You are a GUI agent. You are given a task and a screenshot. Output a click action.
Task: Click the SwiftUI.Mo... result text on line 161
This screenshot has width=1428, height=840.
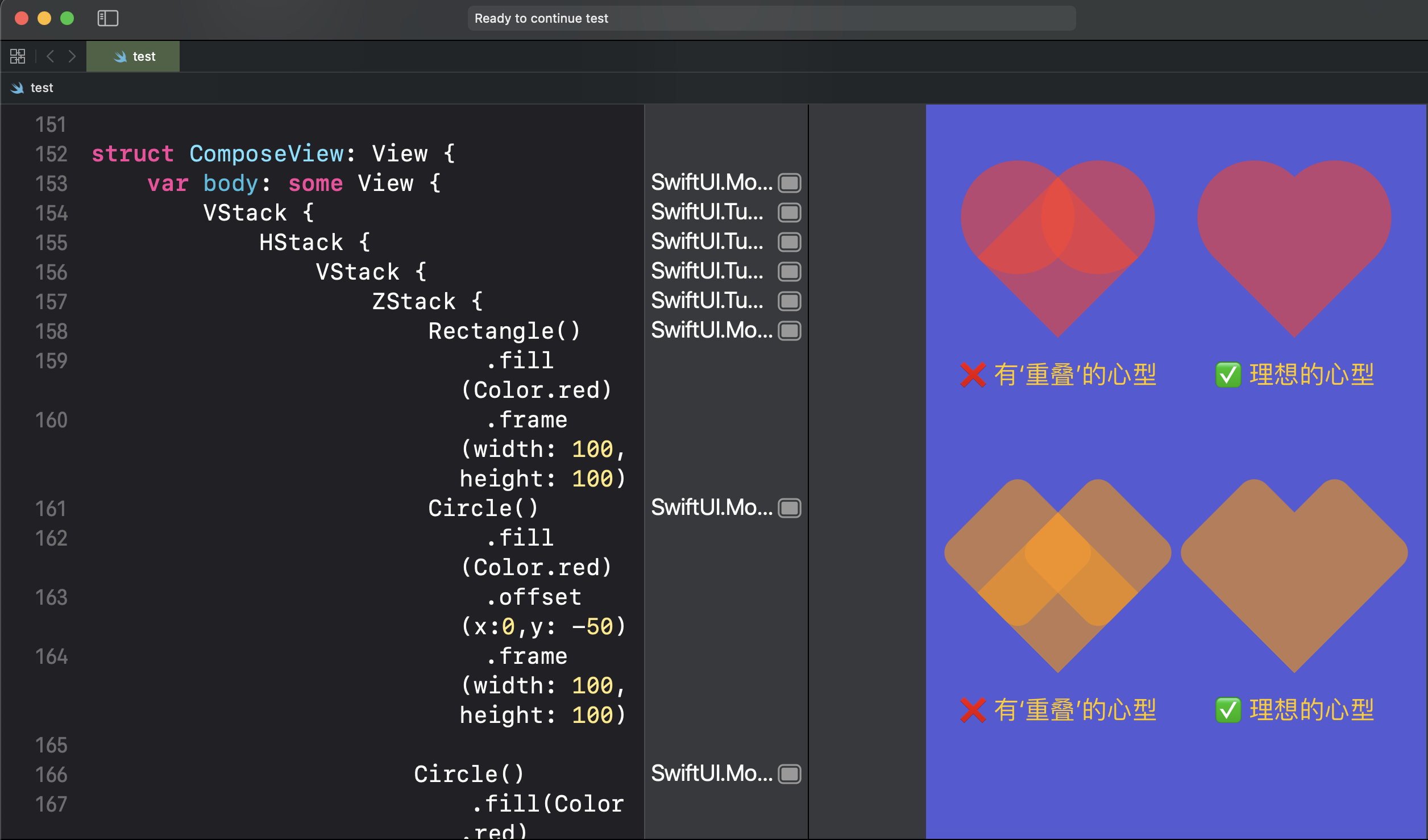click(x=712, y=508)
